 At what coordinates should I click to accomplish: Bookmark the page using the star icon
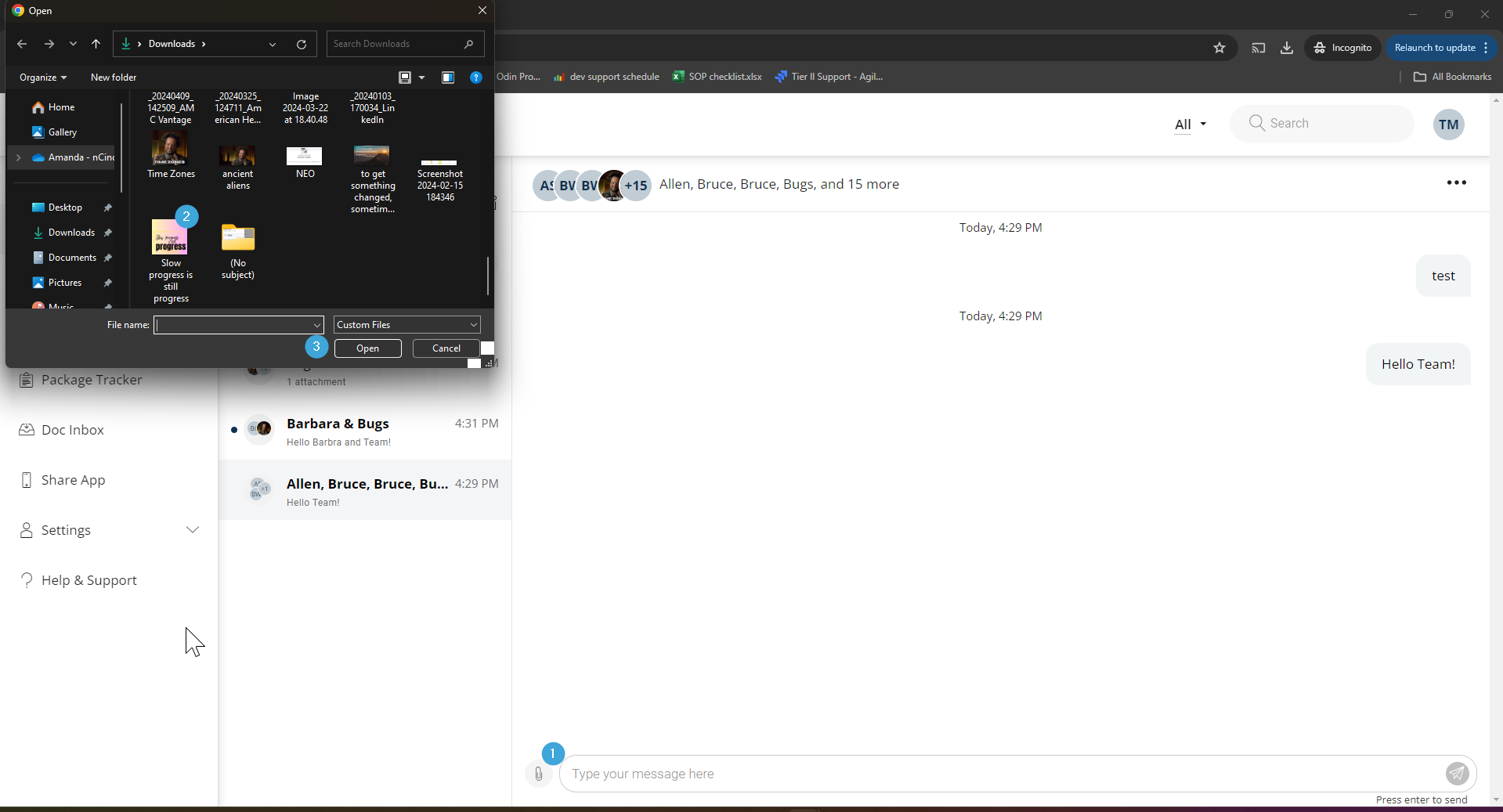pyautogui.click(x=1219, y=48)
